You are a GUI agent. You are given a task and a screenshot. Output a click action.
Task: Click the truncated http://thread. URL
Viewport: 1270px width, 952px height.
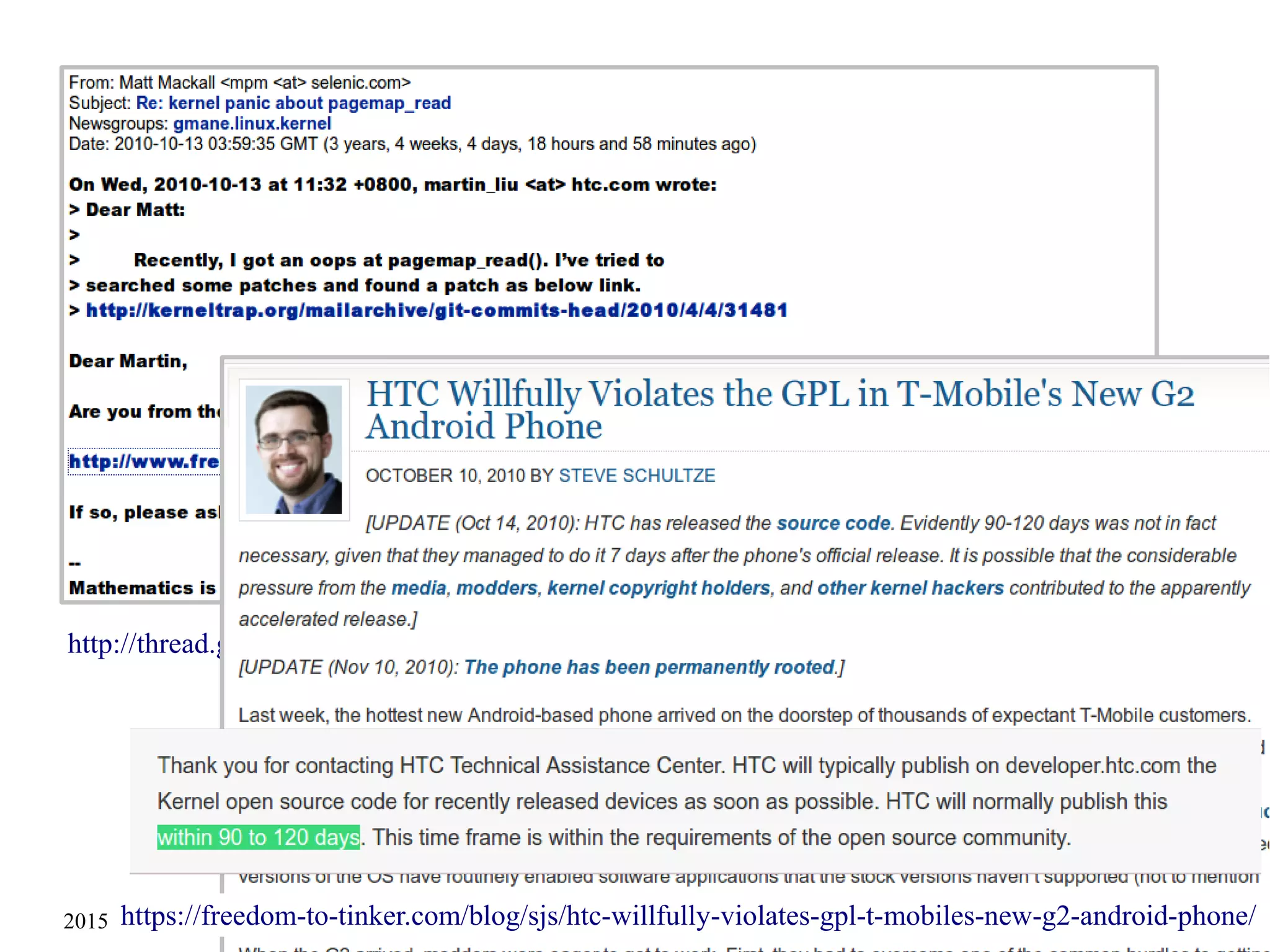pos(144,644)
